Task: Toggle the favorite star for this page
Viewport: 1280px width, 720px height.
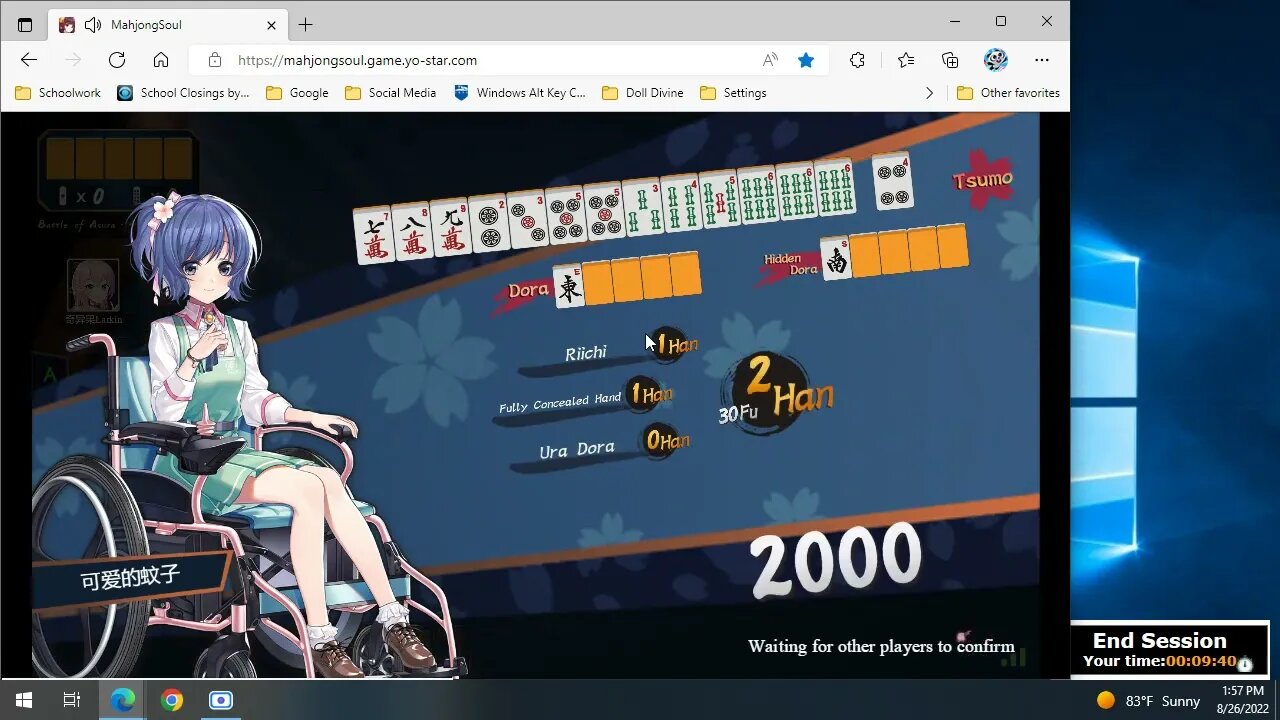Action: click(x=806, y=60)
